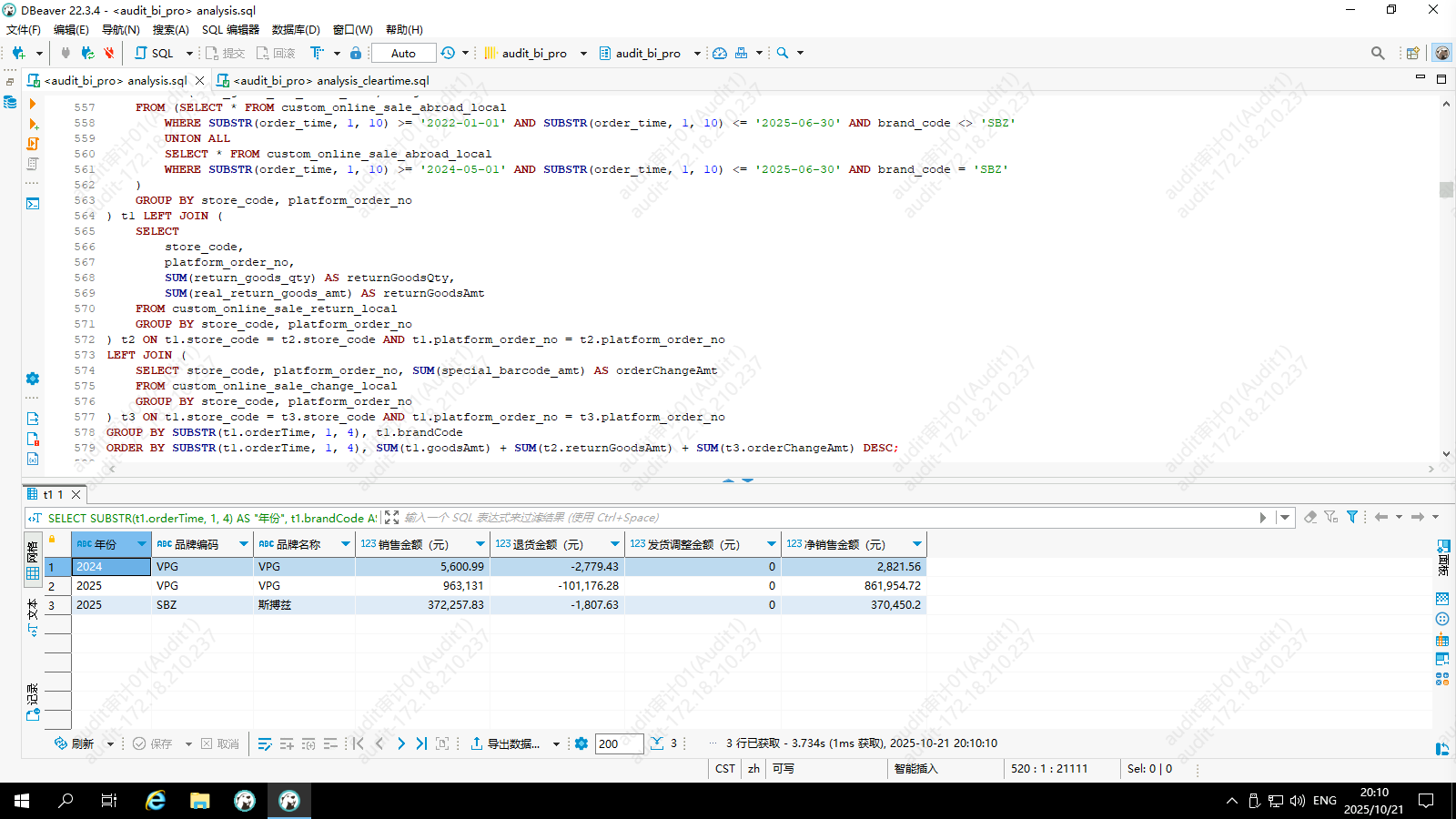The height and width of the screenshot is (819, 1456).
Task: Click the transaction log clock icon
Action: 448,53
